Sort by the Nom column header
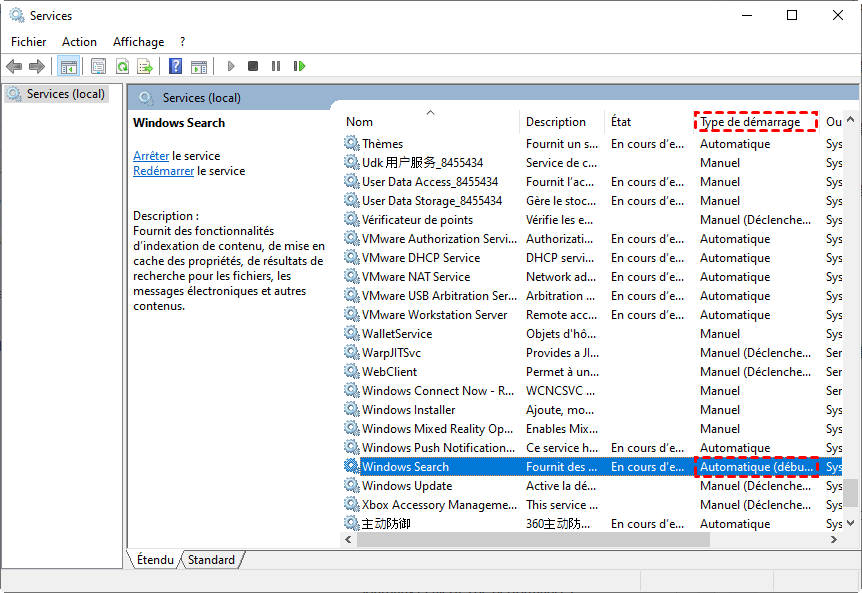The image size is (862, 593). point(360,122)
